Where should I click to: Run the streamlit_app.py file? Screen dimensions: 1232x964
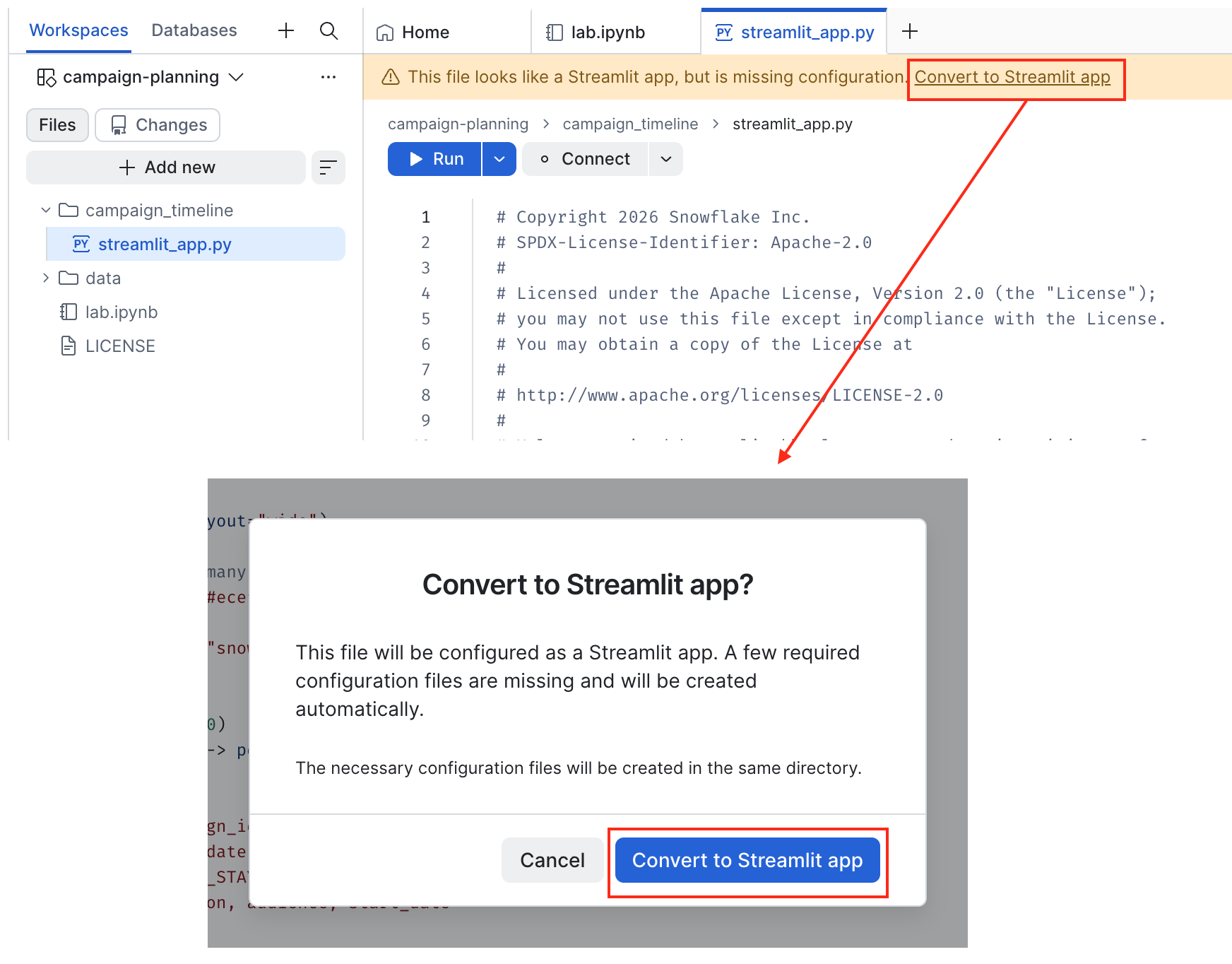pyautogui.click(x=434, y=159)
